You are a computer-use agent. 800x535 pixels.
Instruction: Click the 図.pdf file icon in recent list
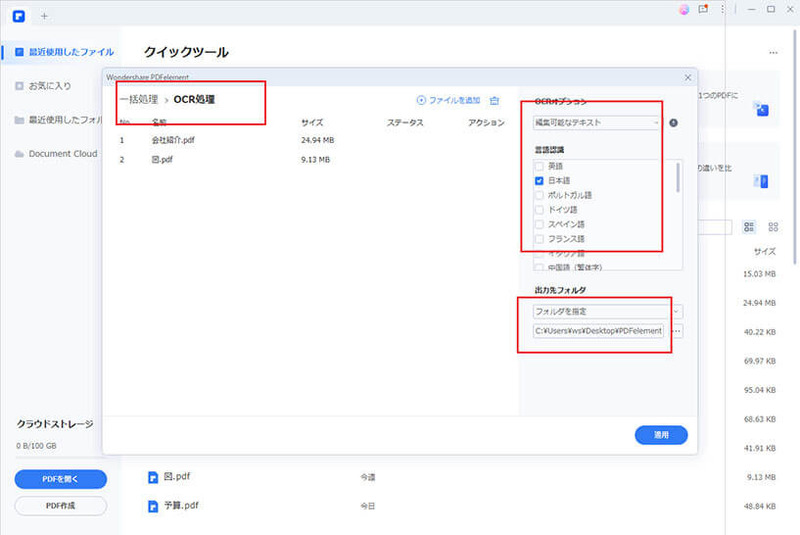point(153,477)
